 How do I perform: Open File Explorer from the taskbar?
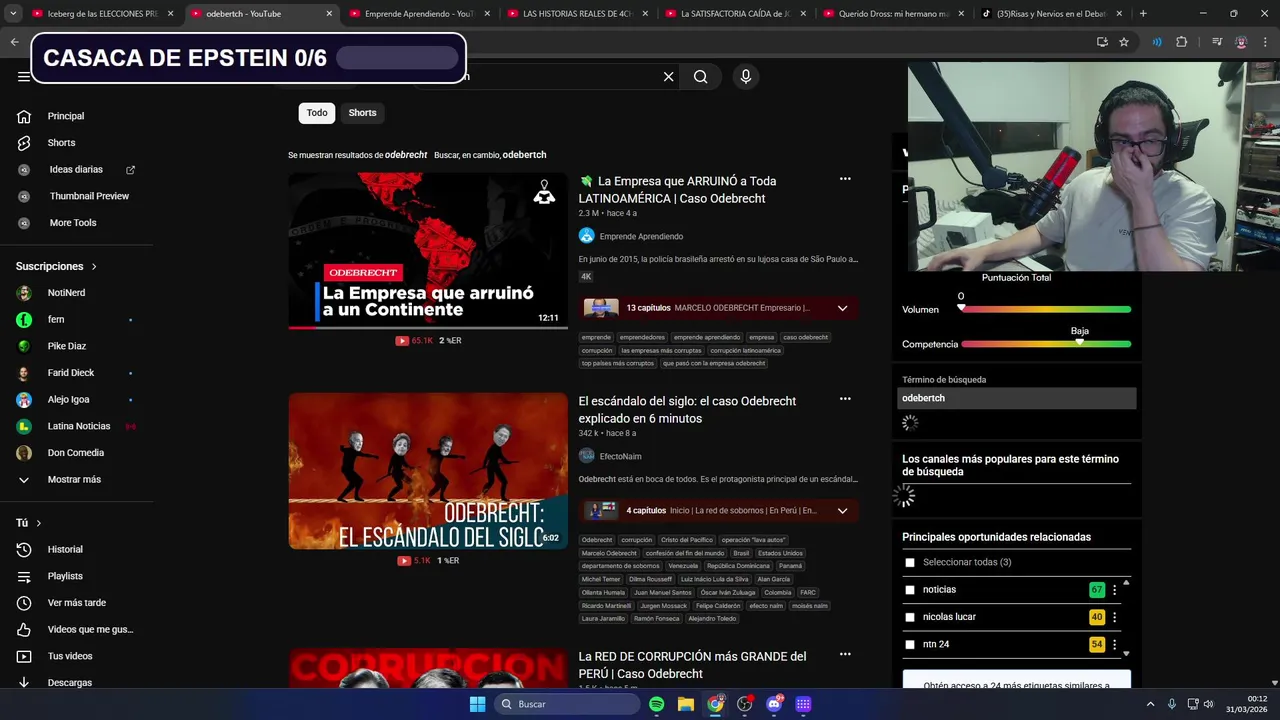point(686,704)
